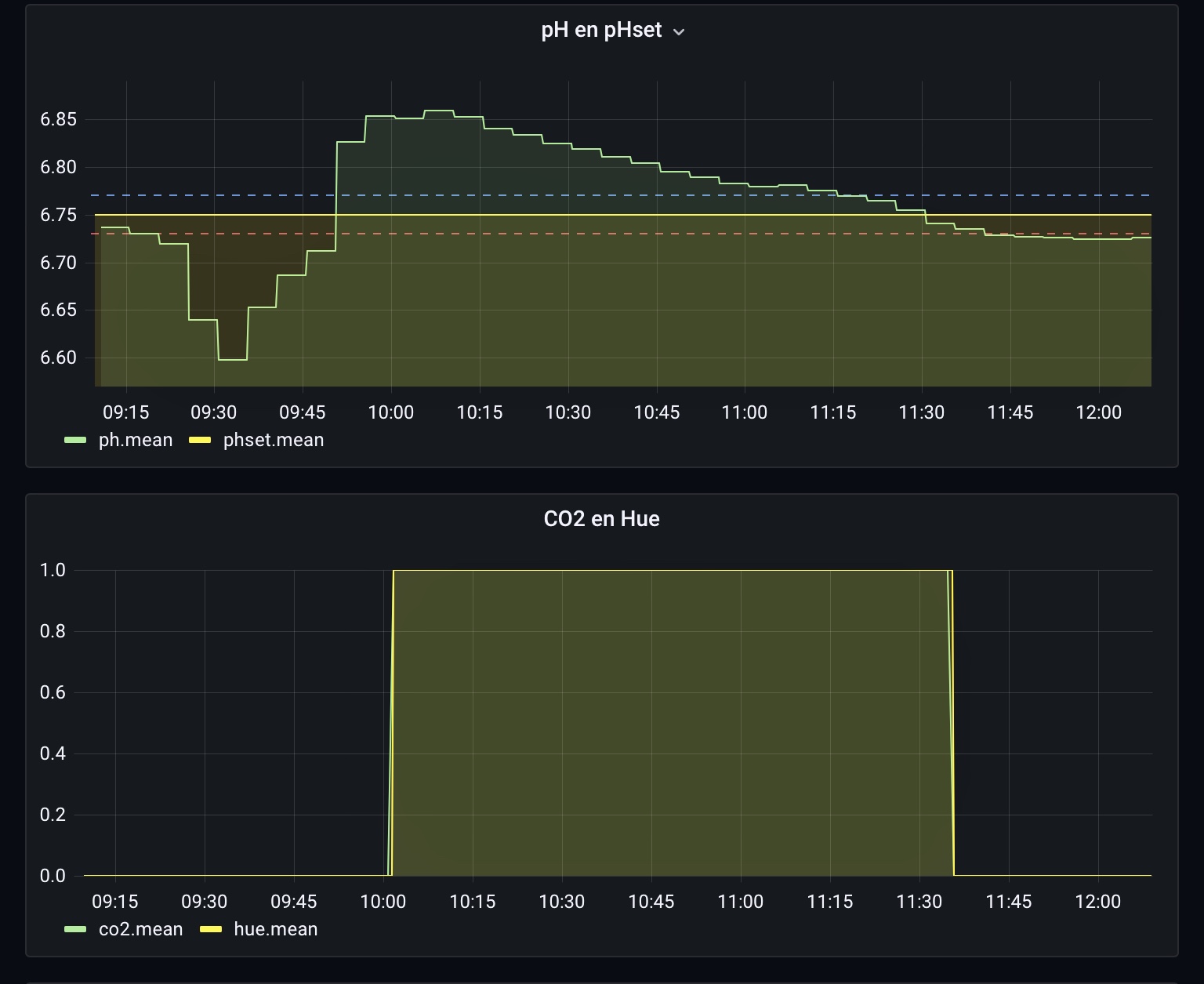1204x984 pixels.
Task: Open the pH en pHset panel menu chevron
Action: point(679,32)
